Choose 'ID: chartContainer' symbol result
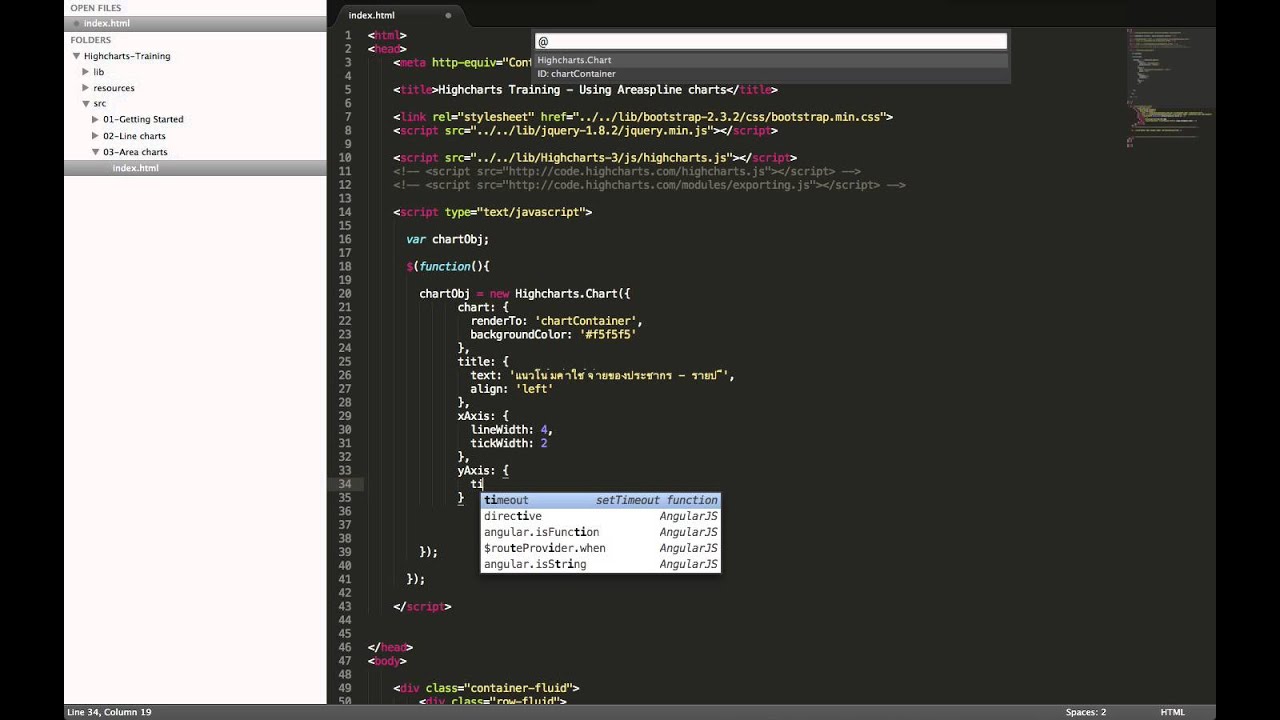 tap(771, 74)
